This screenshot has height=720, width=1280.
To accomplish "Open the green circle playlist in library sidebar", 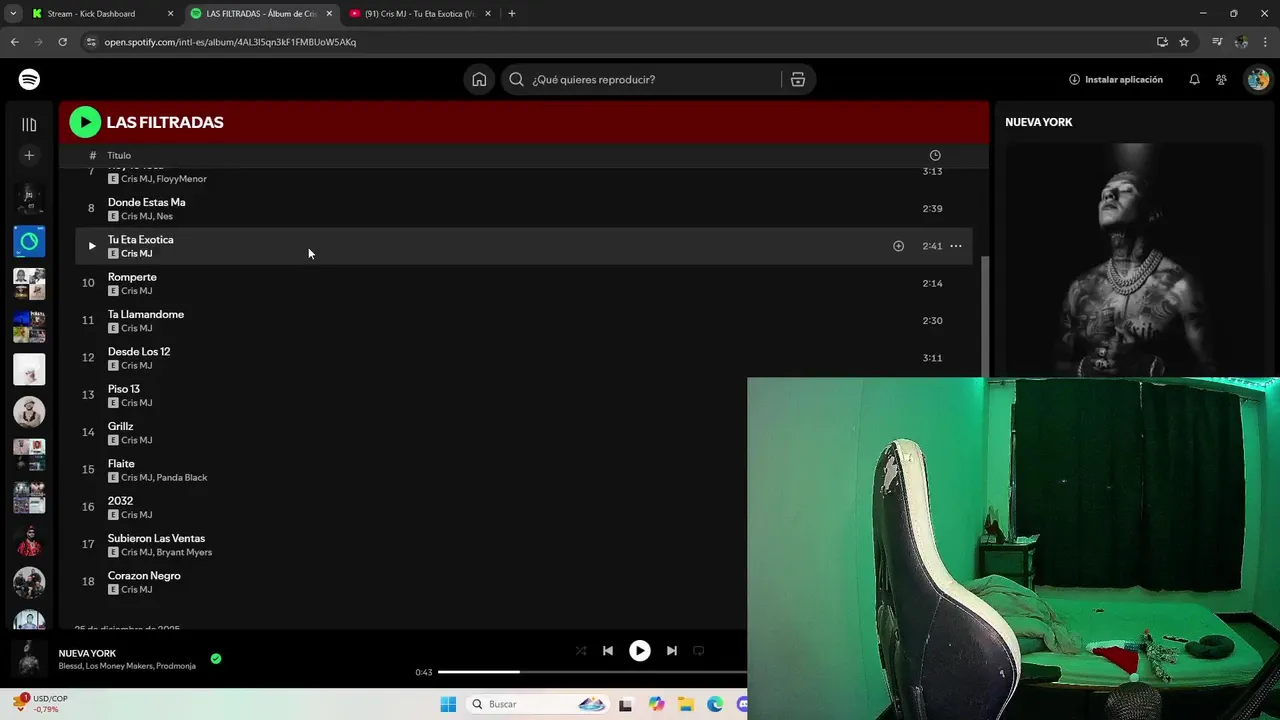I will [x=29, y=241].
